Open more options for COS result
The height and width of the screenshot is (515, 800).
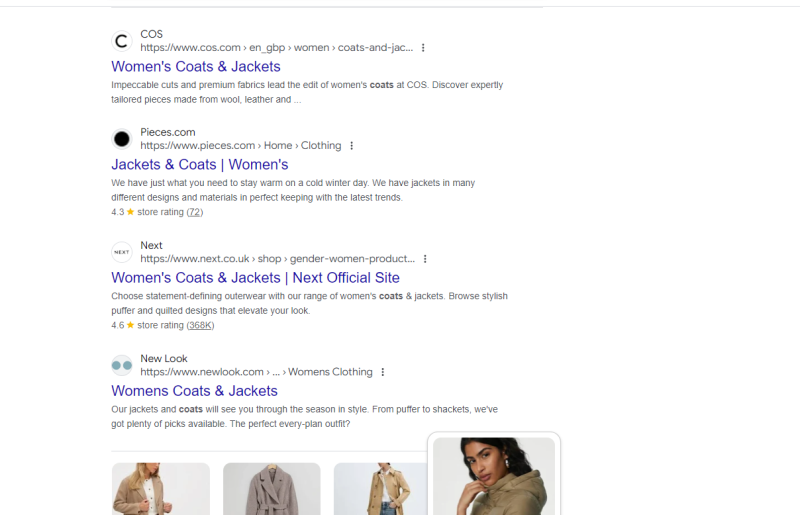point(423,48)
